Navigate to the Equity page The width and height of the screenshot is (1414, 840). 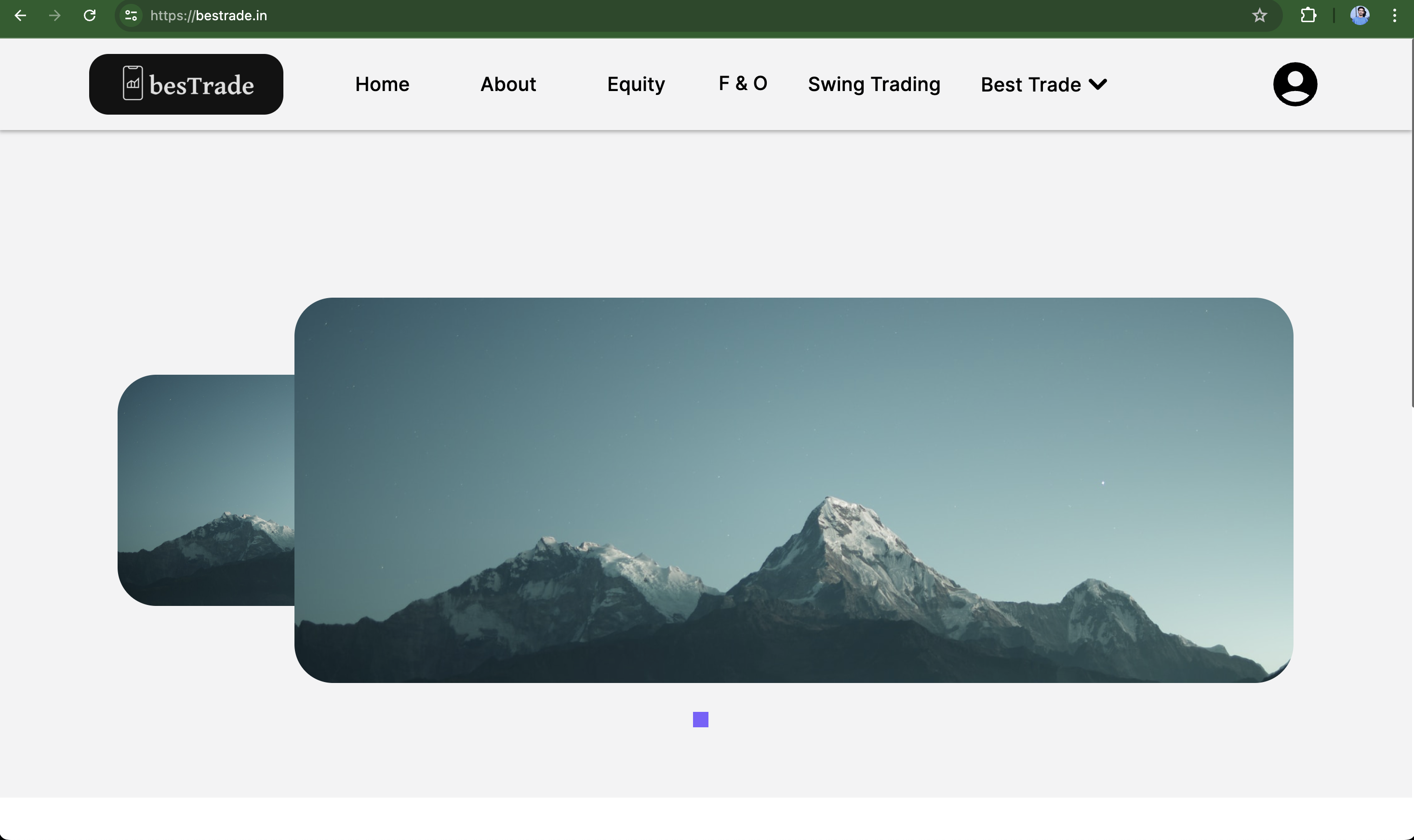pyautogui.click(x=635, y=84)
